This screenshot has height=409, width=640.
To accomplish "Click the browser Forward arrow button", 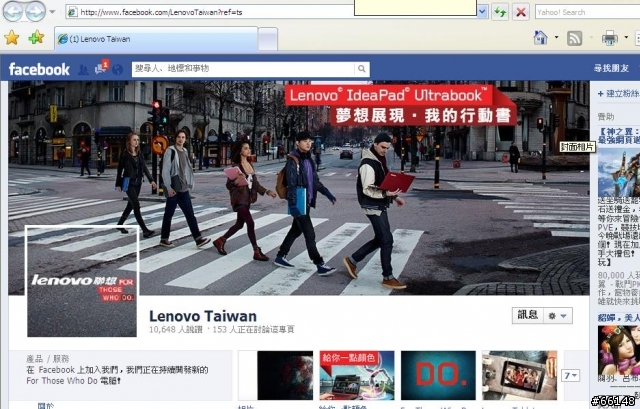I will (36, 12).
